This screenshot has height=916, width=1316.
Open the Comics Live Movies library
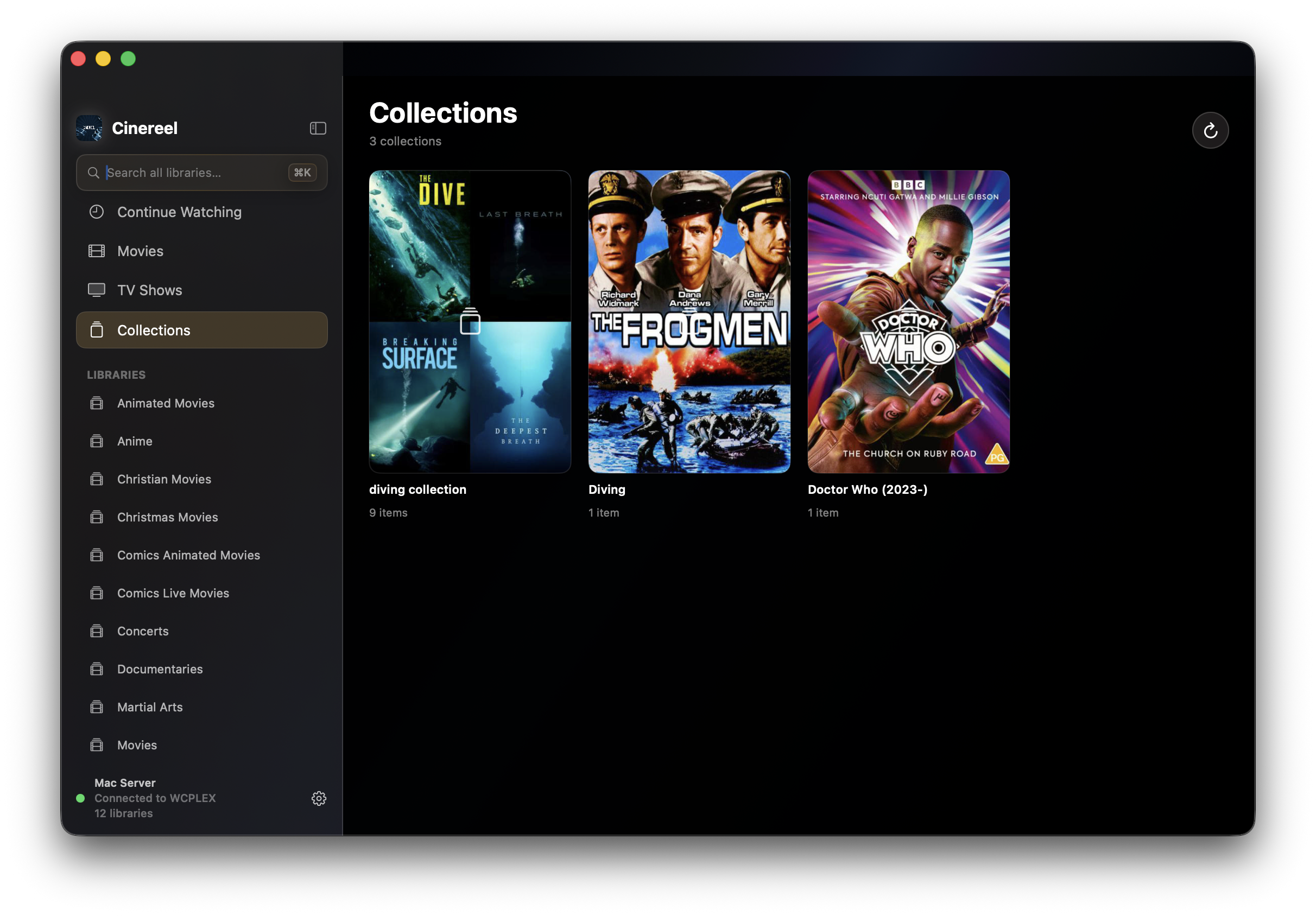tap(202, 593)
